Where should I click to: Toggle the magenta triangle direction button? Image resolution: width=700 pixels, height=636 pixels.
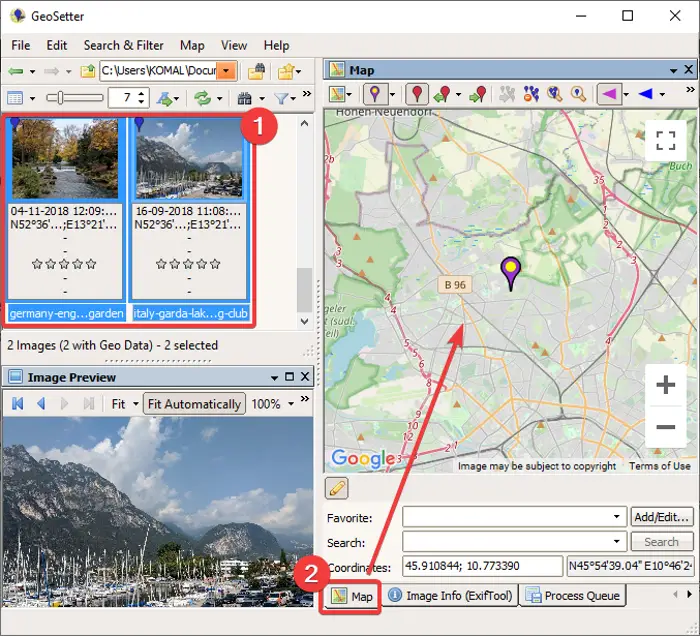pos(609,94)
